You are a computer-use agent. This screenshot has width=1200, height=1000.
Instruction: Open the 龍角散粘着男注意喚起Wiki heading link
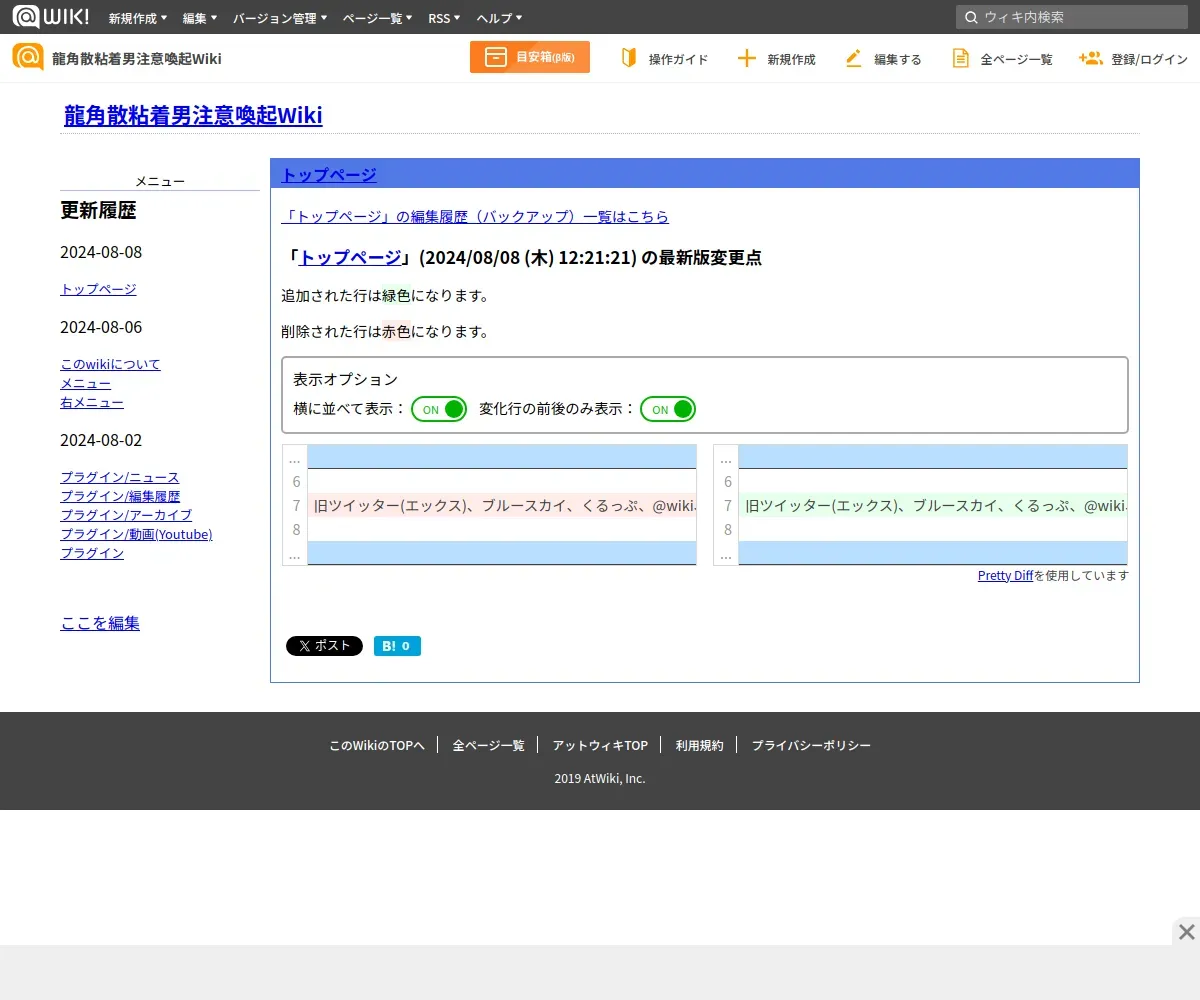click(193, 116)
